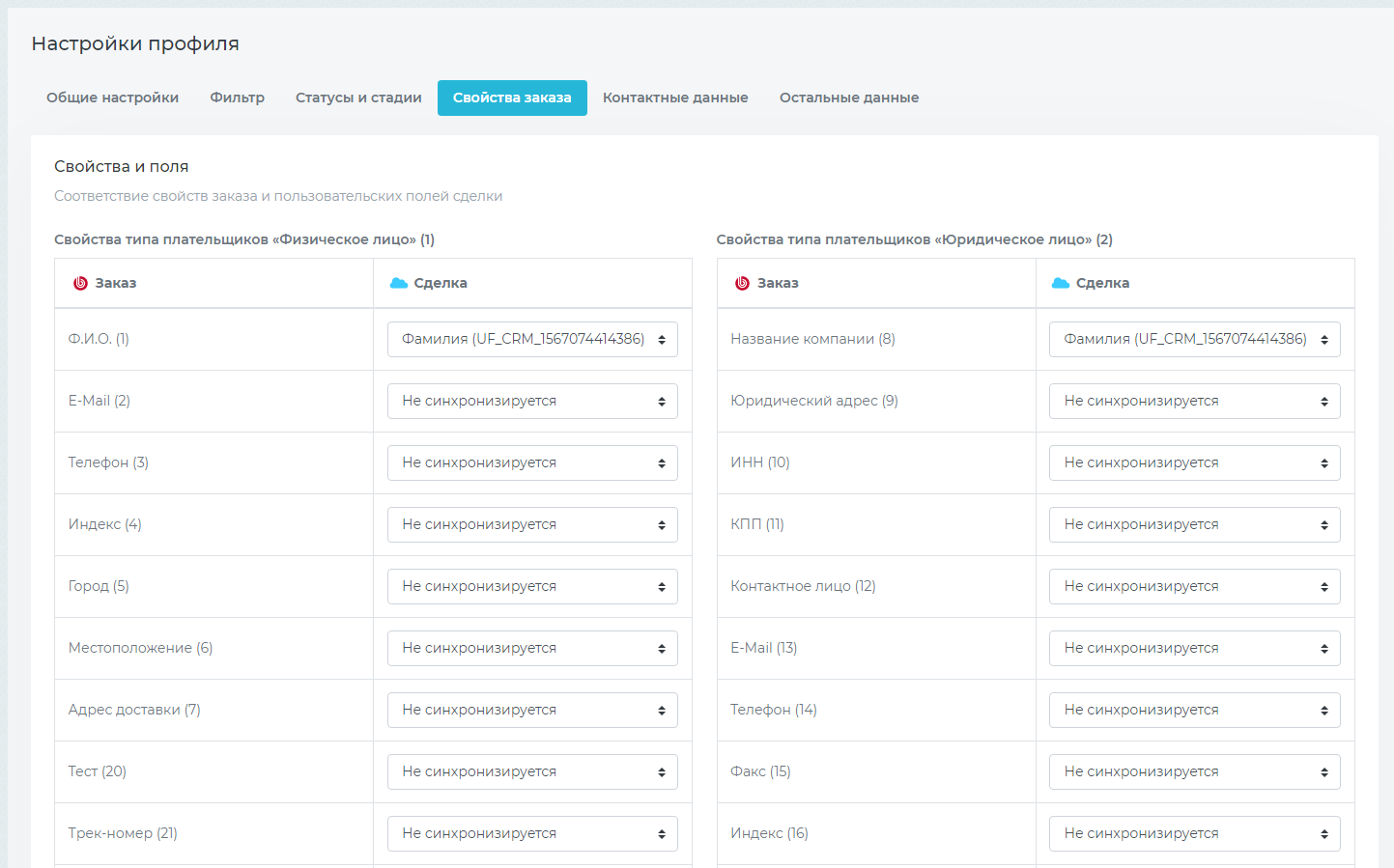1394x868 pixels.
Task: Expand the ИНН (10) field dropdown
Action: click(1194, 462)
